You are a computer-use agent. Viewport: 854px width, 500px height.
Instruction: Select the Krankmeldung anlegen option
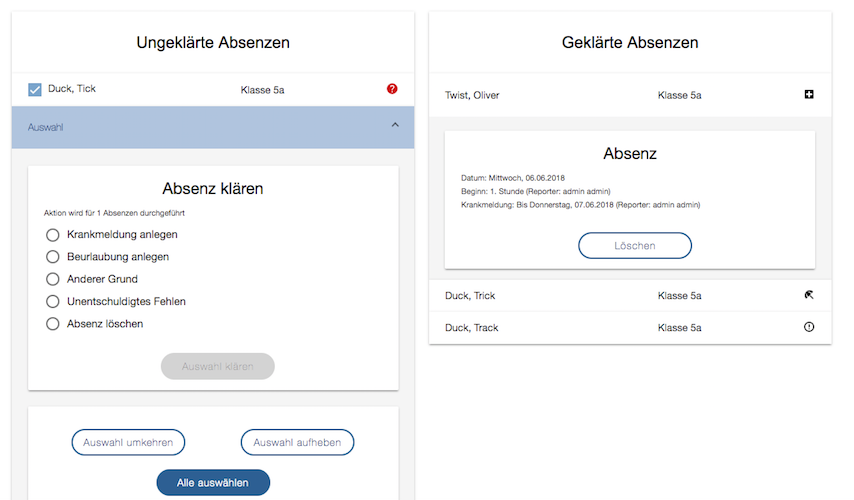53,235
